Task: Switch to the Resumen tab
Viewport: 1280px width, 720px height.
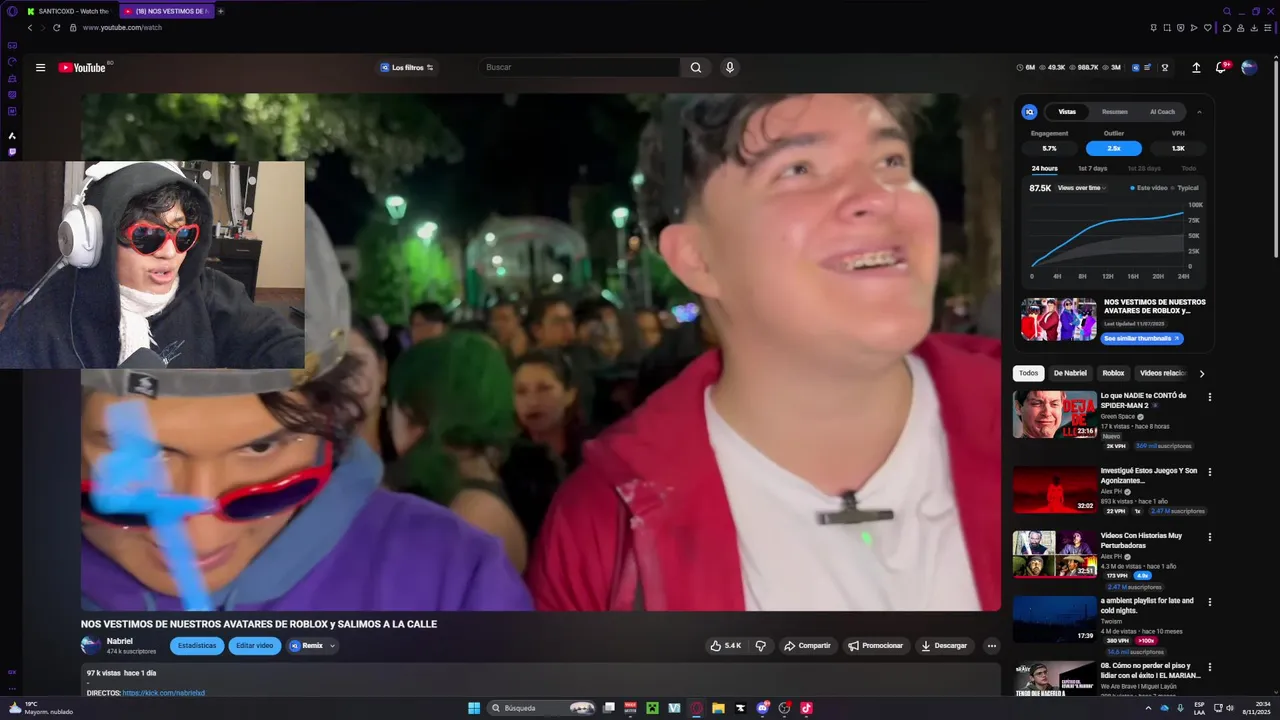Action: tap(1114, 112)
